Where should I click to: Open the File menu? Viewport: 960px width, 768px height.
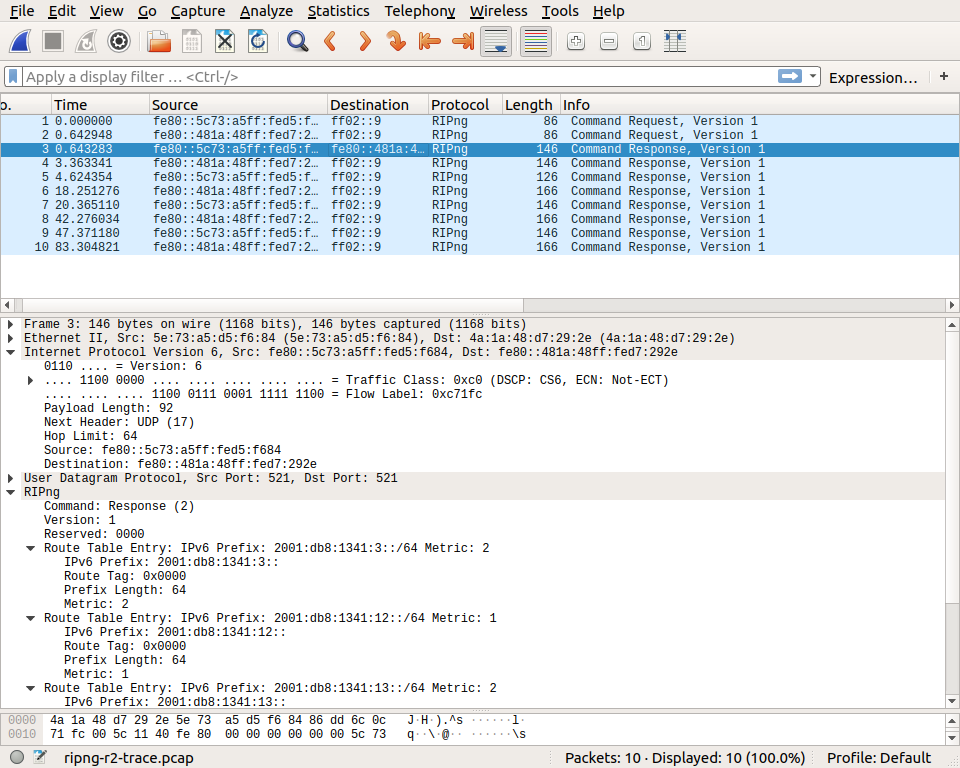(x=22, y=11)
